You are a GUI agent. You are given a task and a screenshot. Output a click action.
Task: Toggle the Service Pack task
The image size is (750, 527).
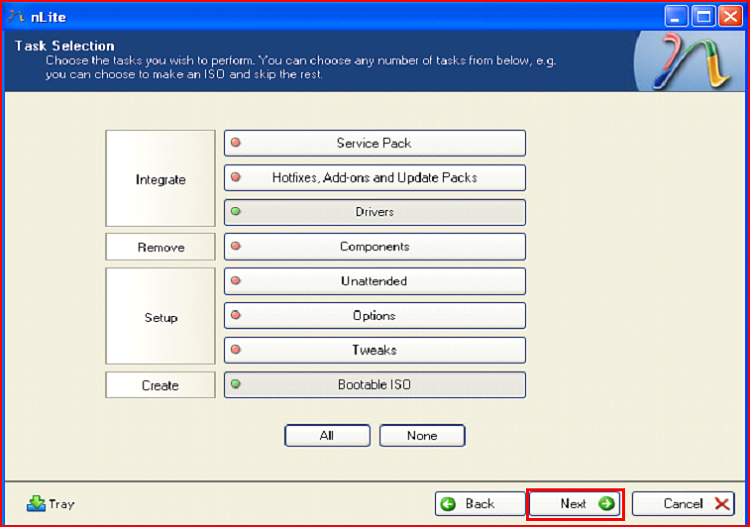pyautogui.click(x=375, y=143)
